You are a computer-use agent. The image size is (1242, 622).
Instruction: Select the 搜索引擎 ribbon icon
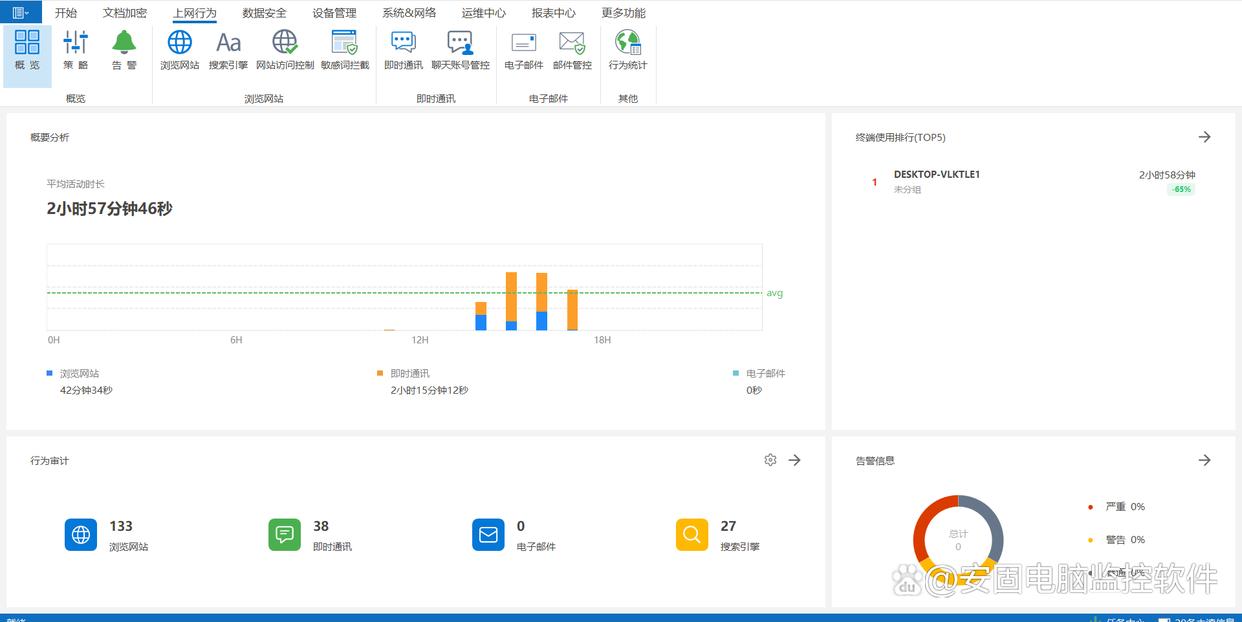(228, 49)
